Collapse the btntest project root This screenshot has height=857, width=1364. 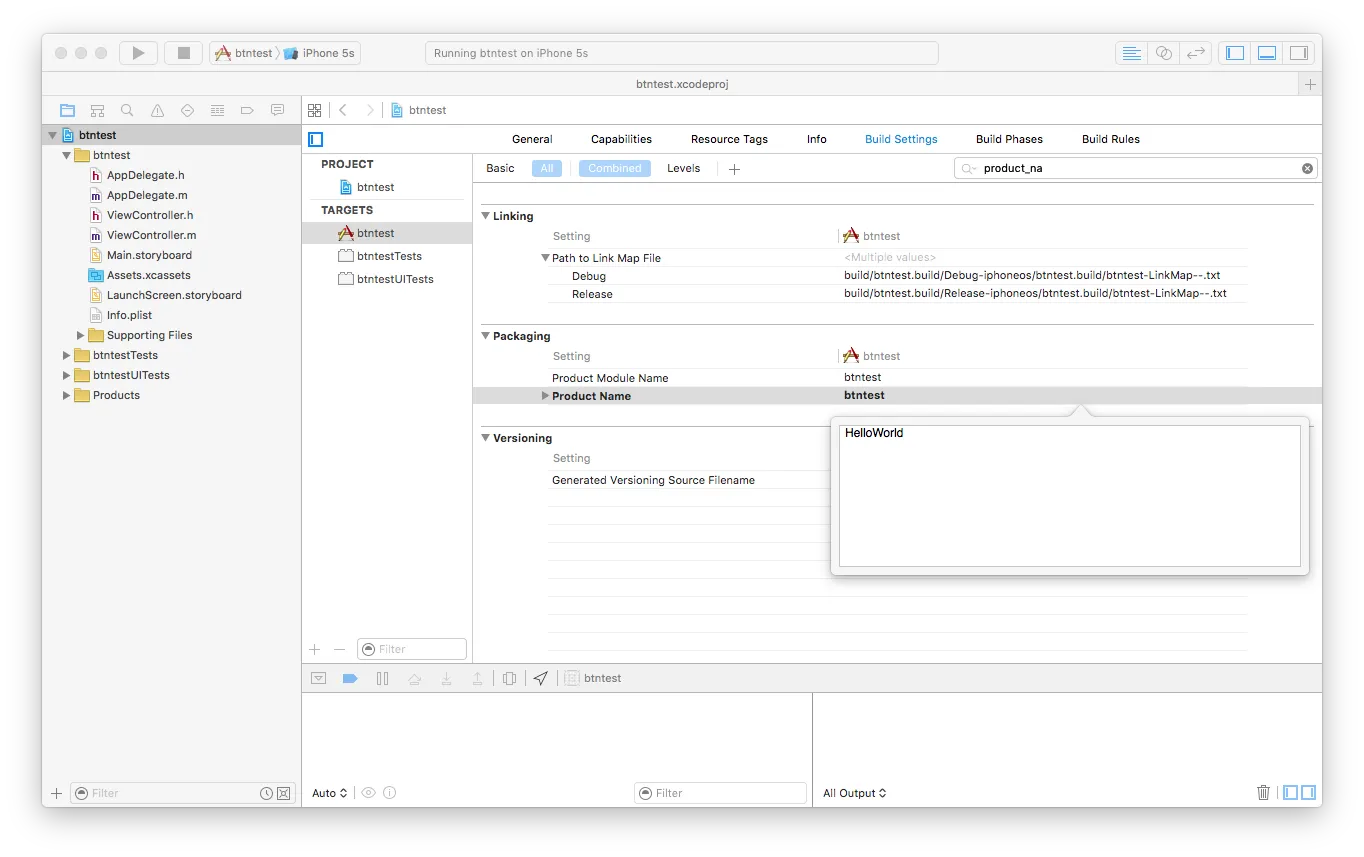(52, 135)
